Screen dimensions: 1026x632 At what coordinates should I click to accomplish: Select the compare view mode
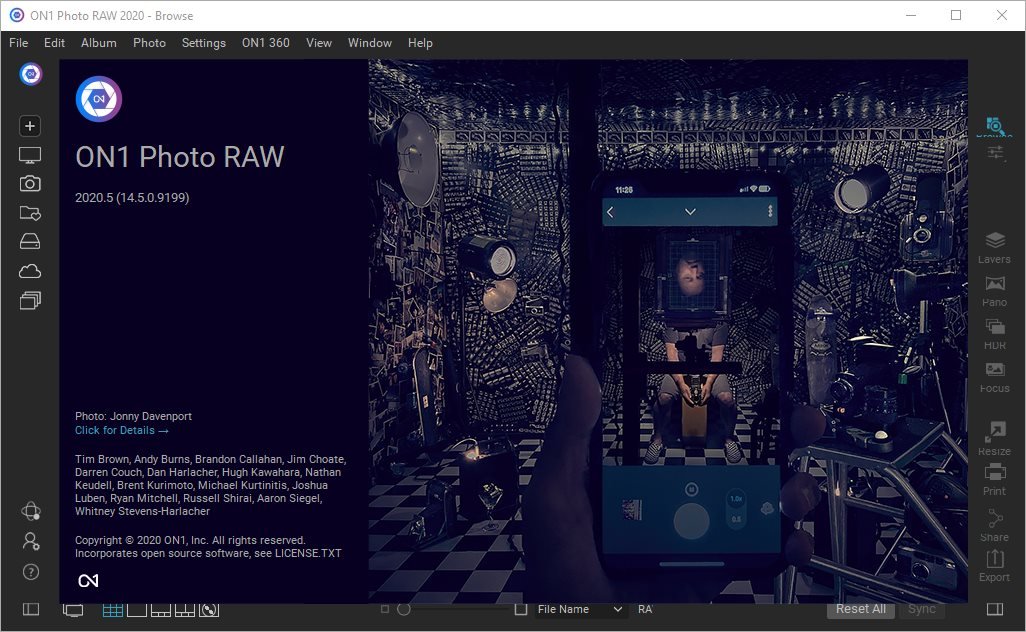tap(185, 610)
